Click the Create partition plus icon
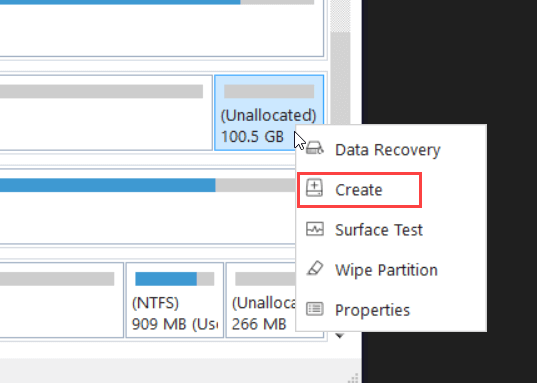Screen dimensions: 537x383 pyautogui.click(x=314, y=188)
